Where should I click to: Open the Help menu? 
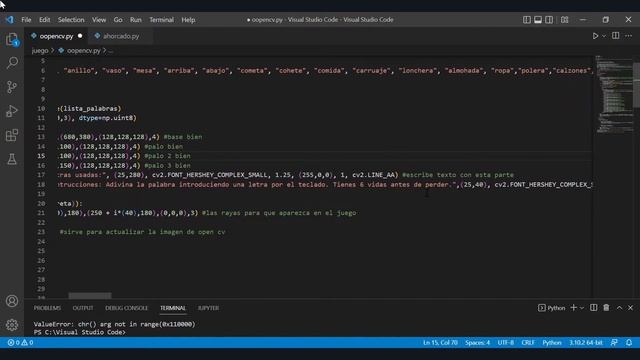(188, 20)
